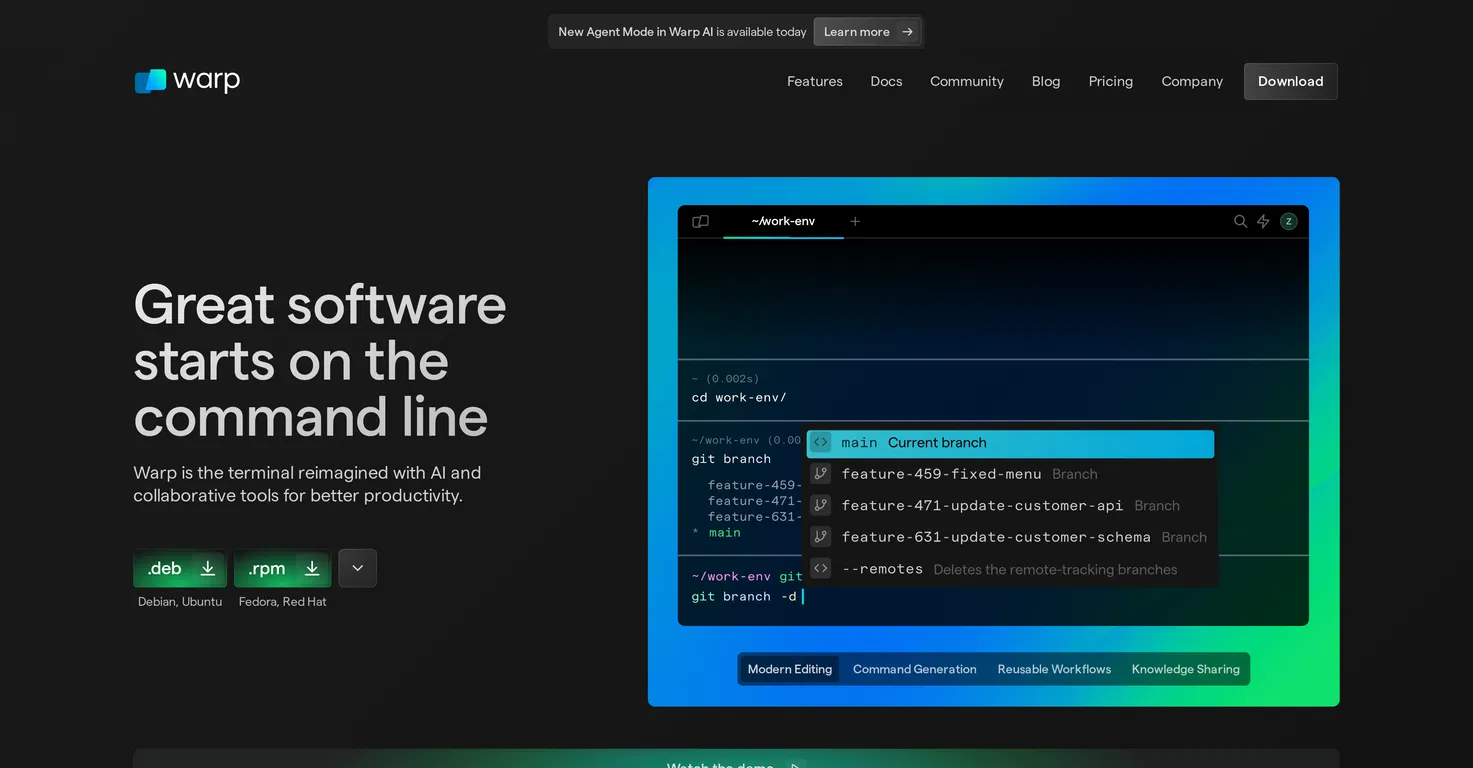The height and width of the screenshot is (768, 1473).
Task: Click the Great software headline text
Action: (320, 361)
